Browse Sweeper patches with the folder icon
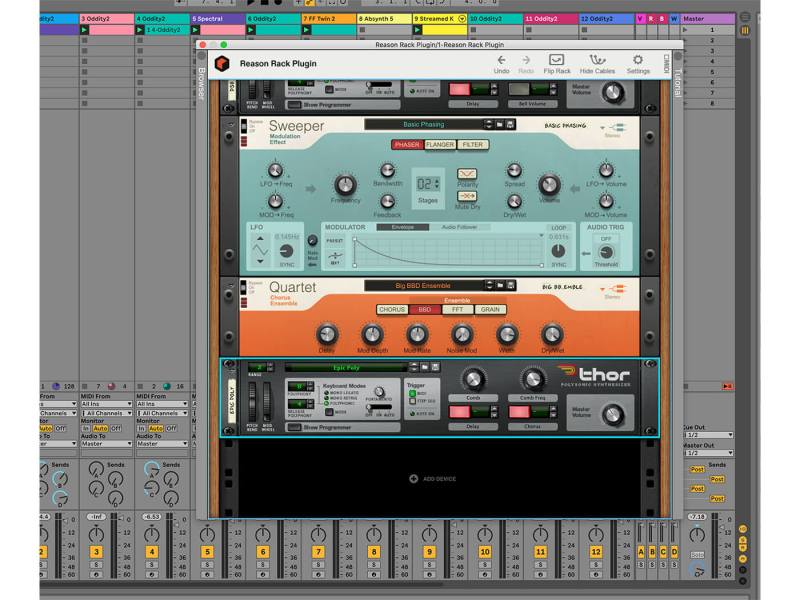 coord(499,124)
